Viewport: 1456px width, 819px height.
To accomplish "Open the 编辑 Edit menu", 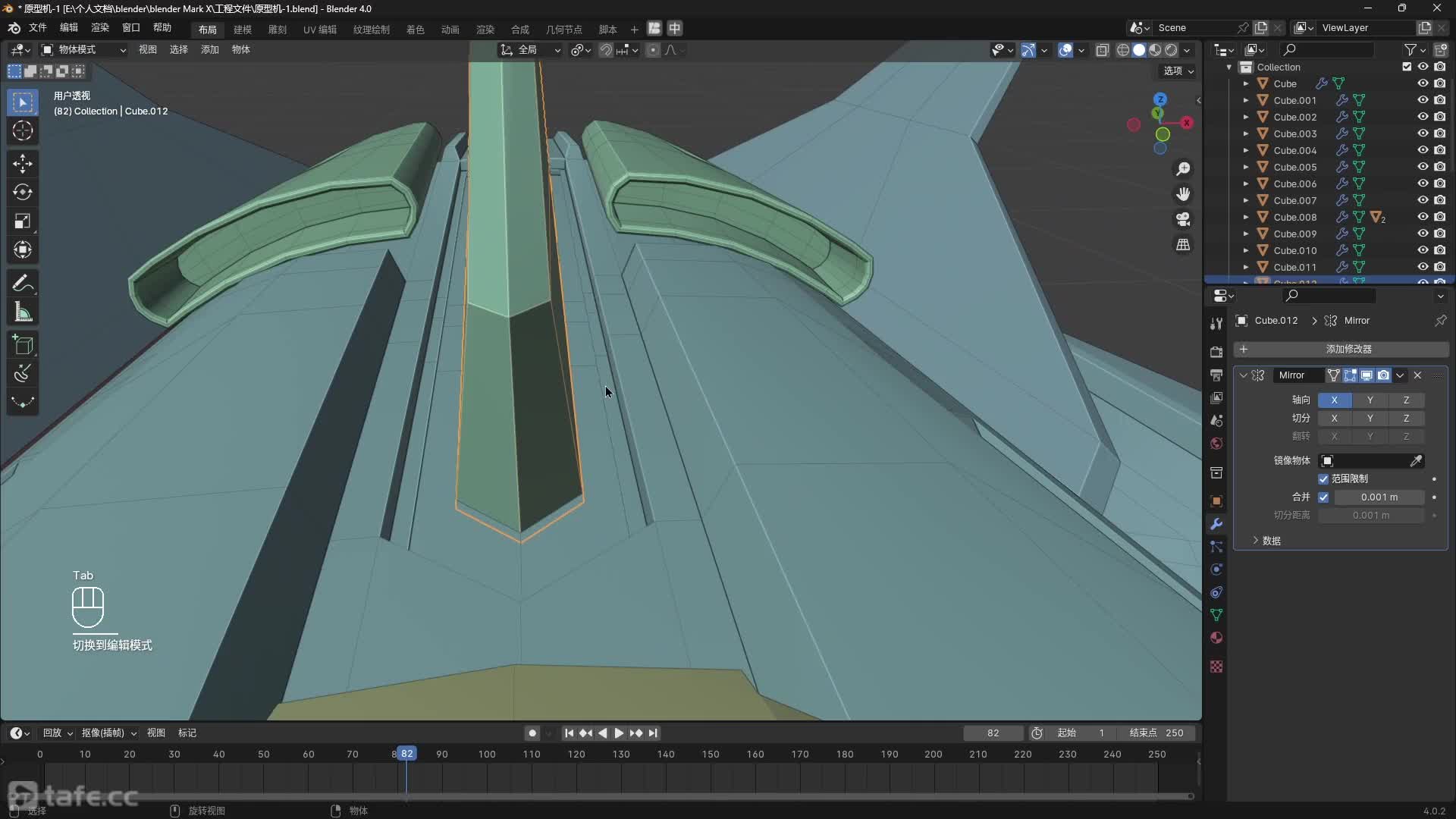I will pos(69,28).
